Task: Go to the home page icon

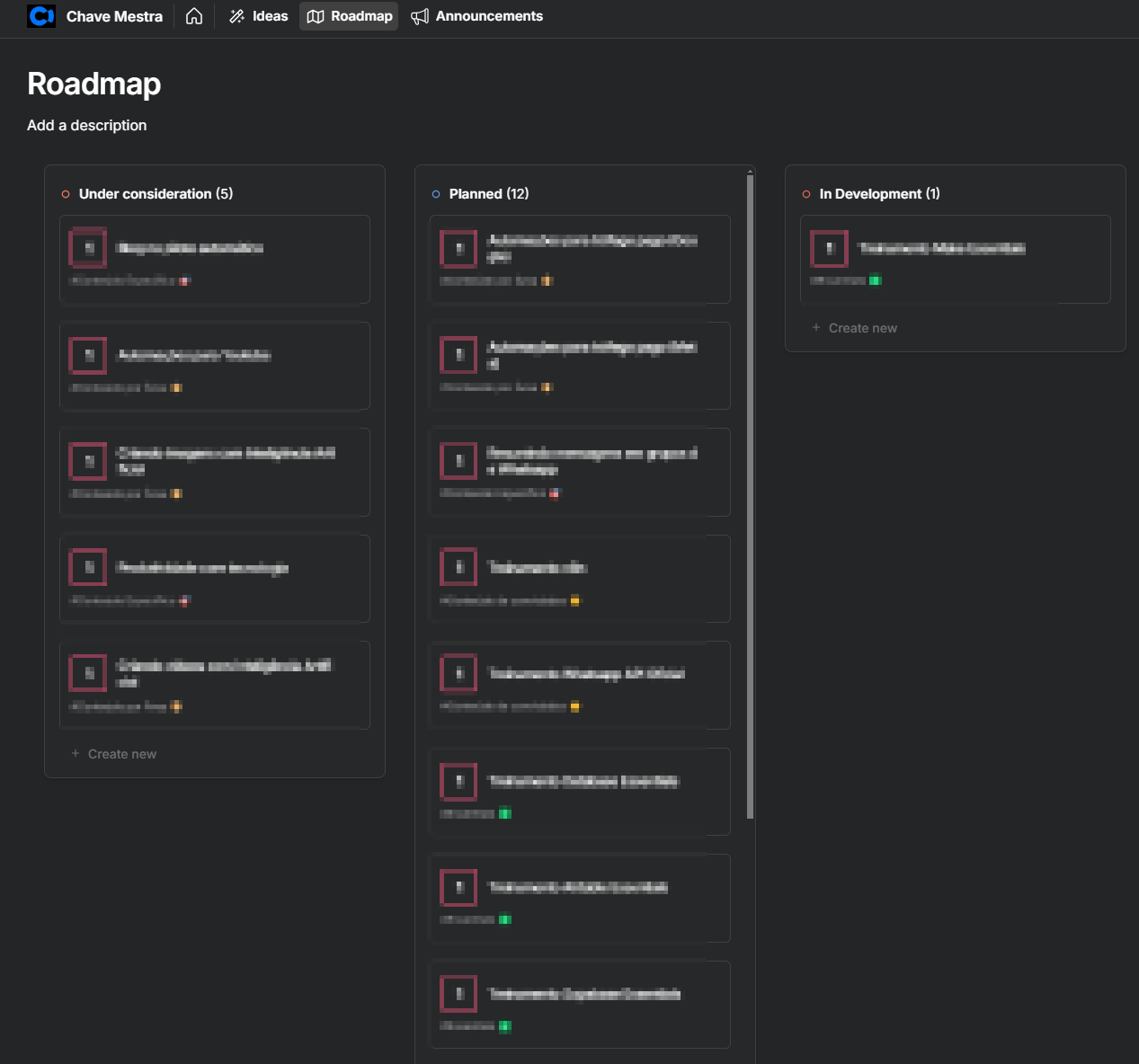Action: pos(194,16)
